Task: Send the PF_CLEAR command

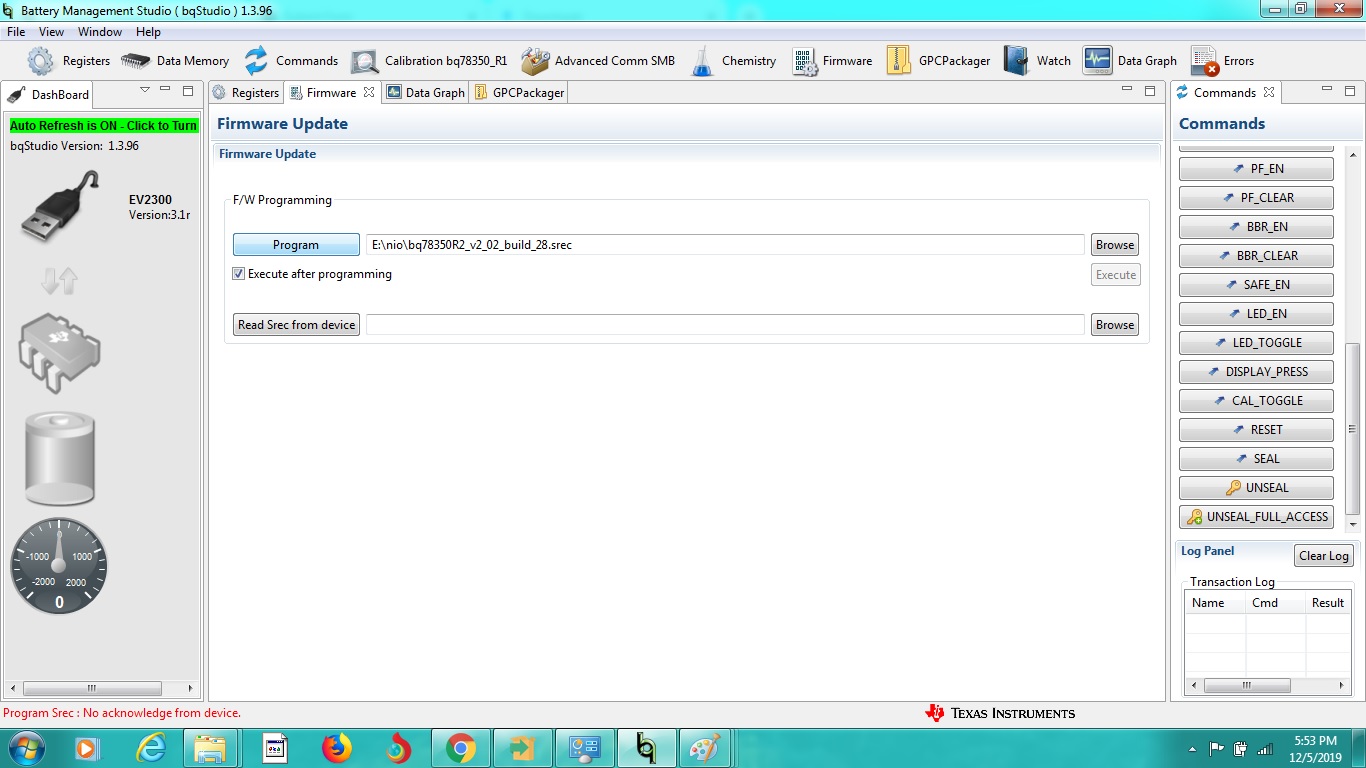Action: click(1256, 198)
